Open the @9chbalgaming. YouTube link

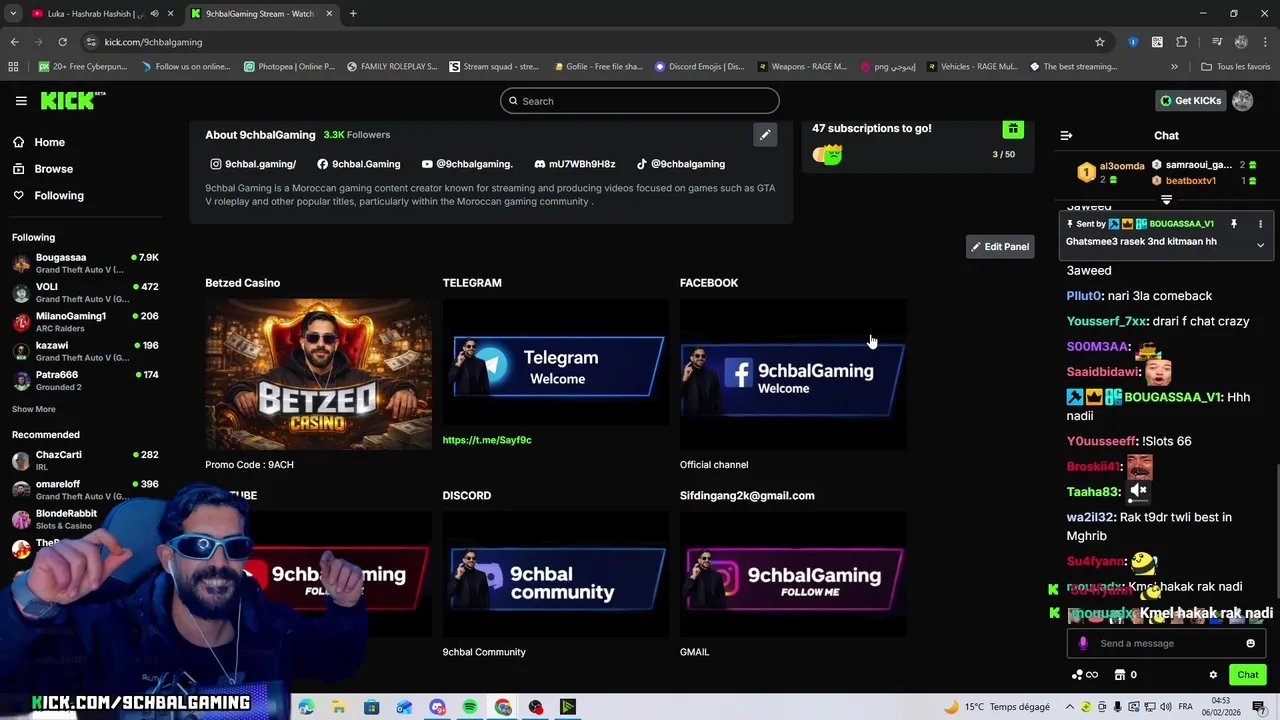coord(467,164)
